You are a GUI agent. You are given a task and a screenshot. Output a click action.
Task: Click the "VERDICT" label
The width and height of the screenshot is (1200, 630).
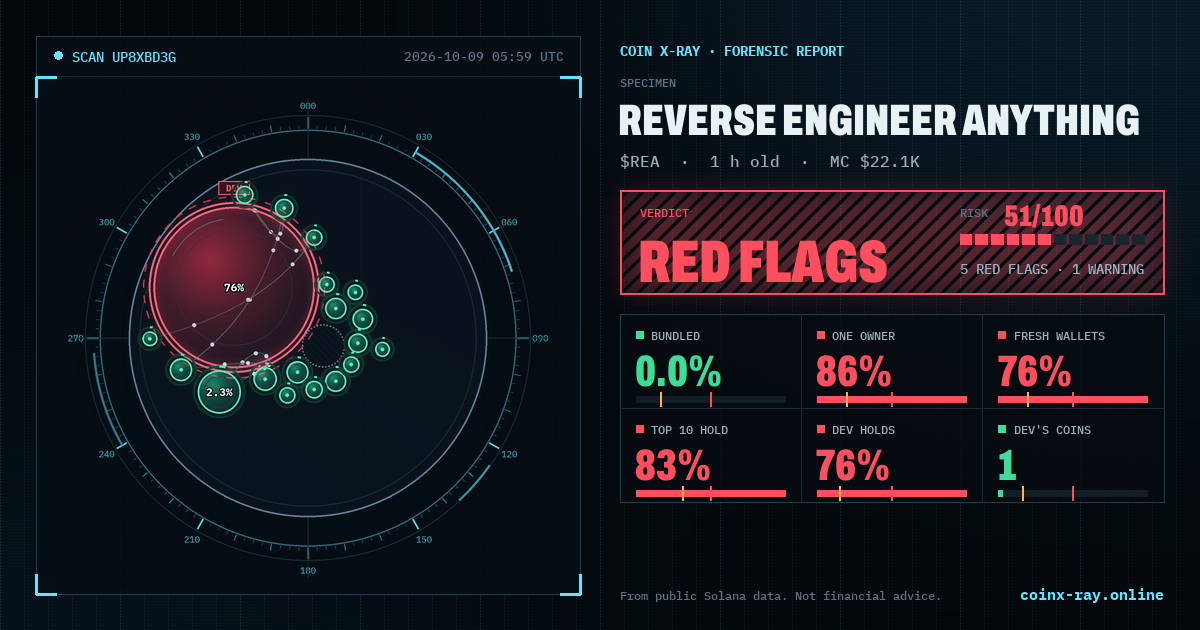(x=665, y=213)
